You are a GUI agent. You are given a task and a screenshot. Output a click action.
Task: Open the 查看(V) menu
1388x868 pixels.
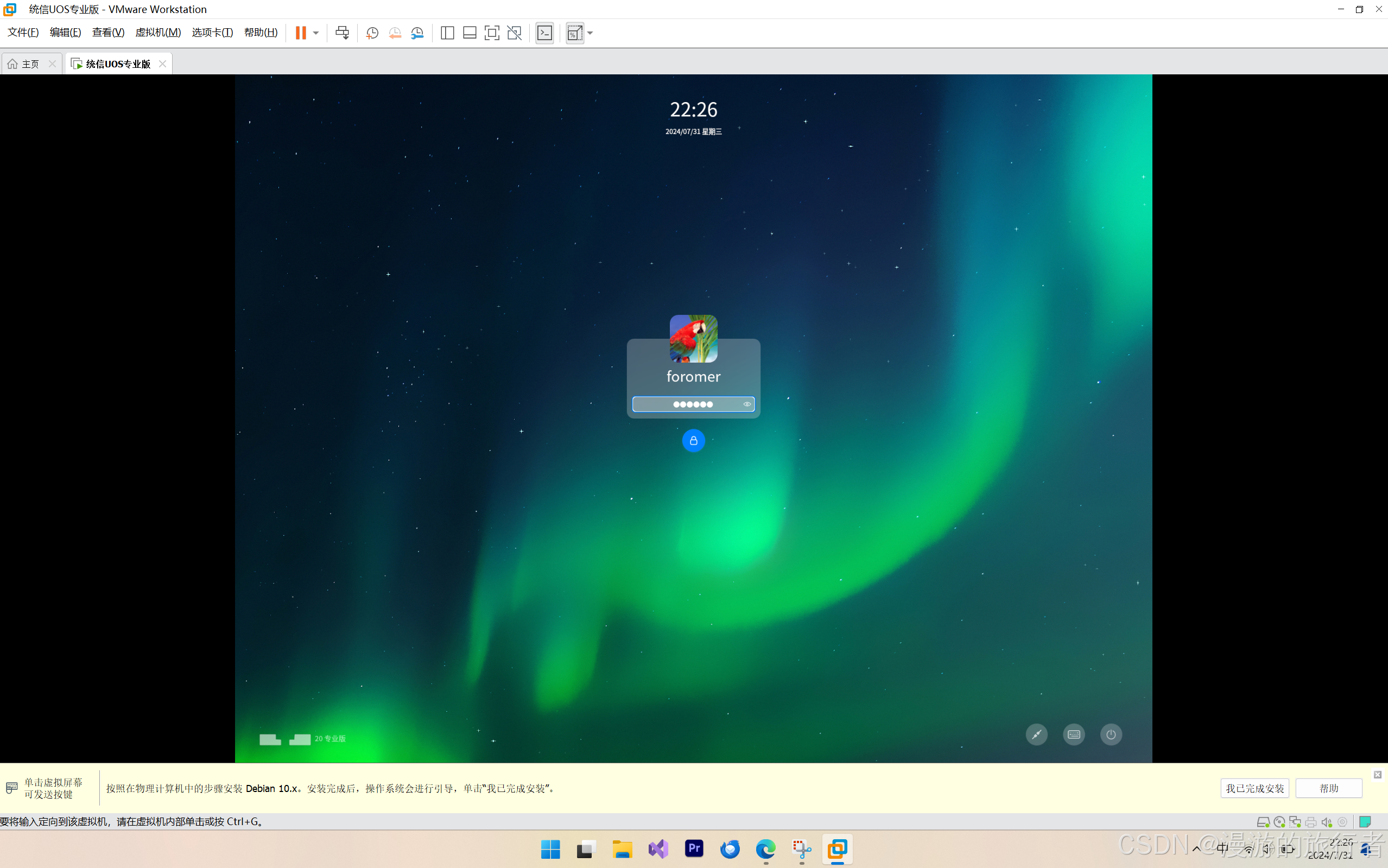point(108,32)
